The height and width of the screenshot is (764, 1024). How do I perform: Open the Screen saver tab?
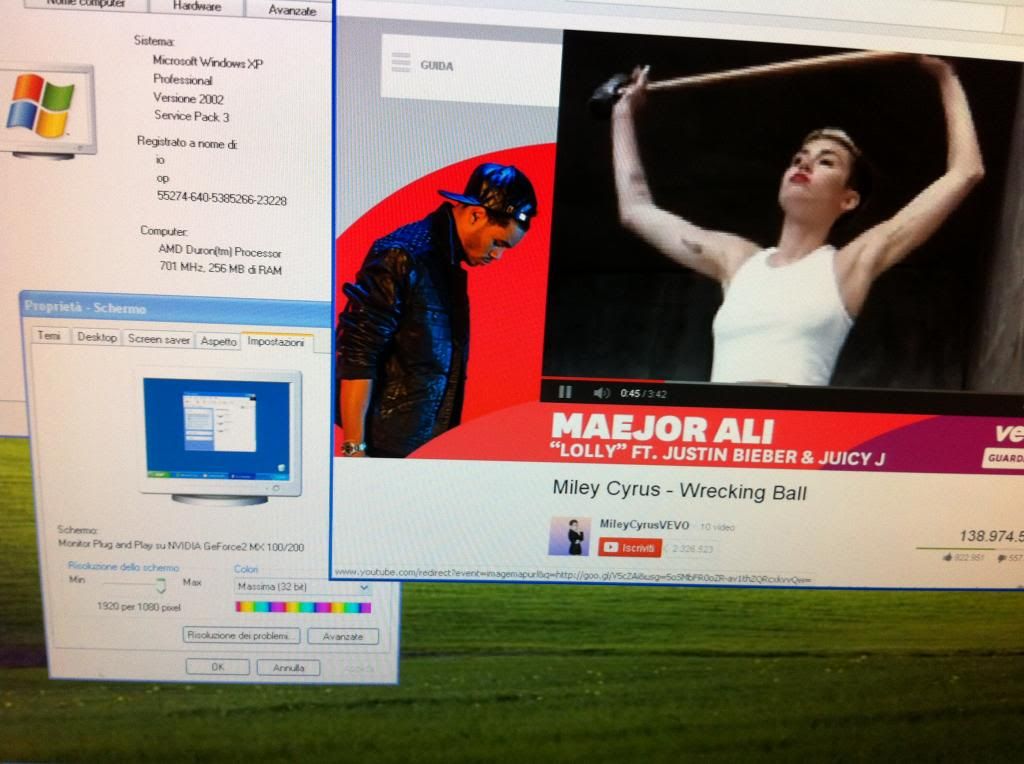[x=159, y=339]
